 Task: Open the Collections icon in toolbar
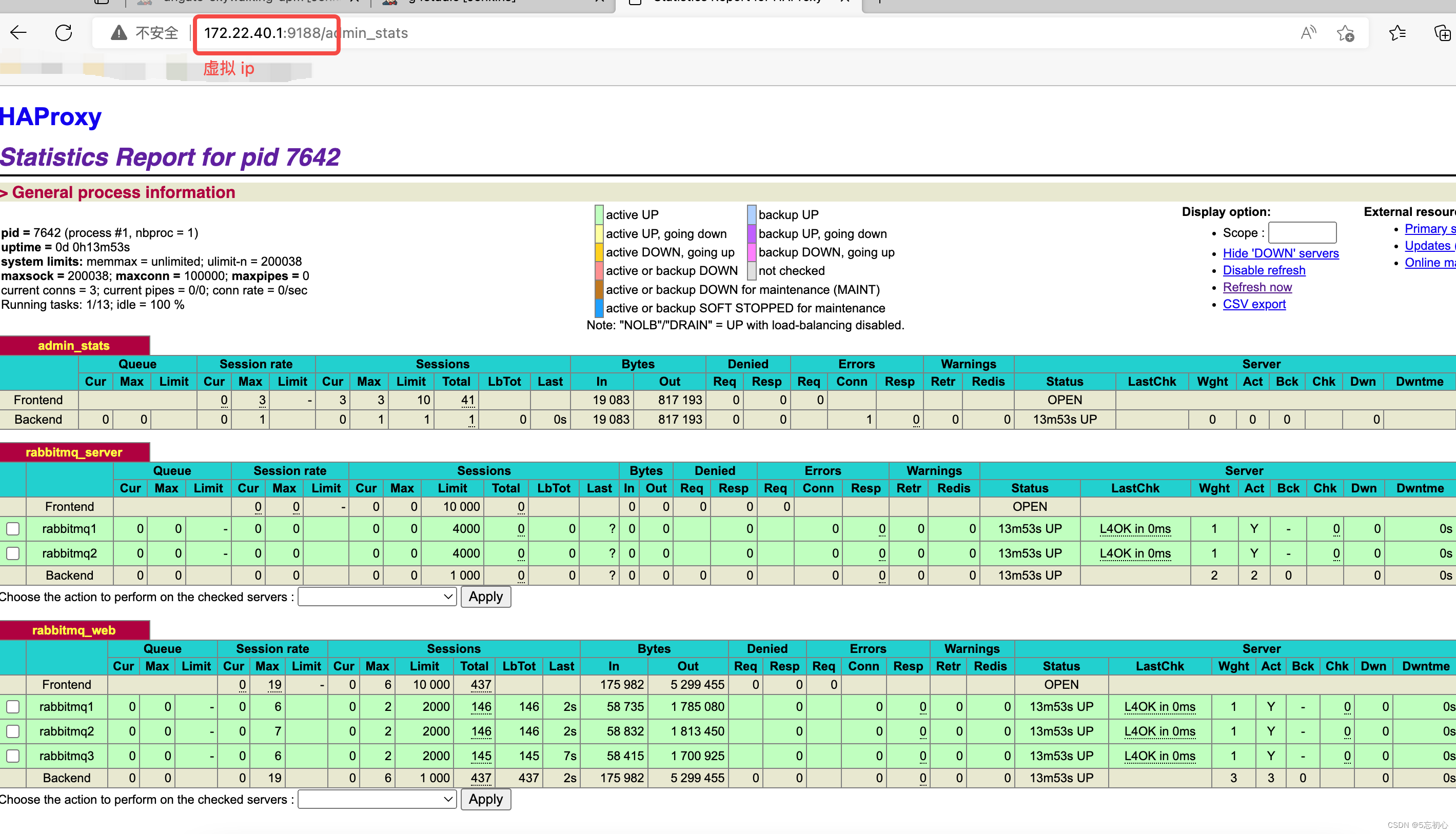click(1442, 33)
